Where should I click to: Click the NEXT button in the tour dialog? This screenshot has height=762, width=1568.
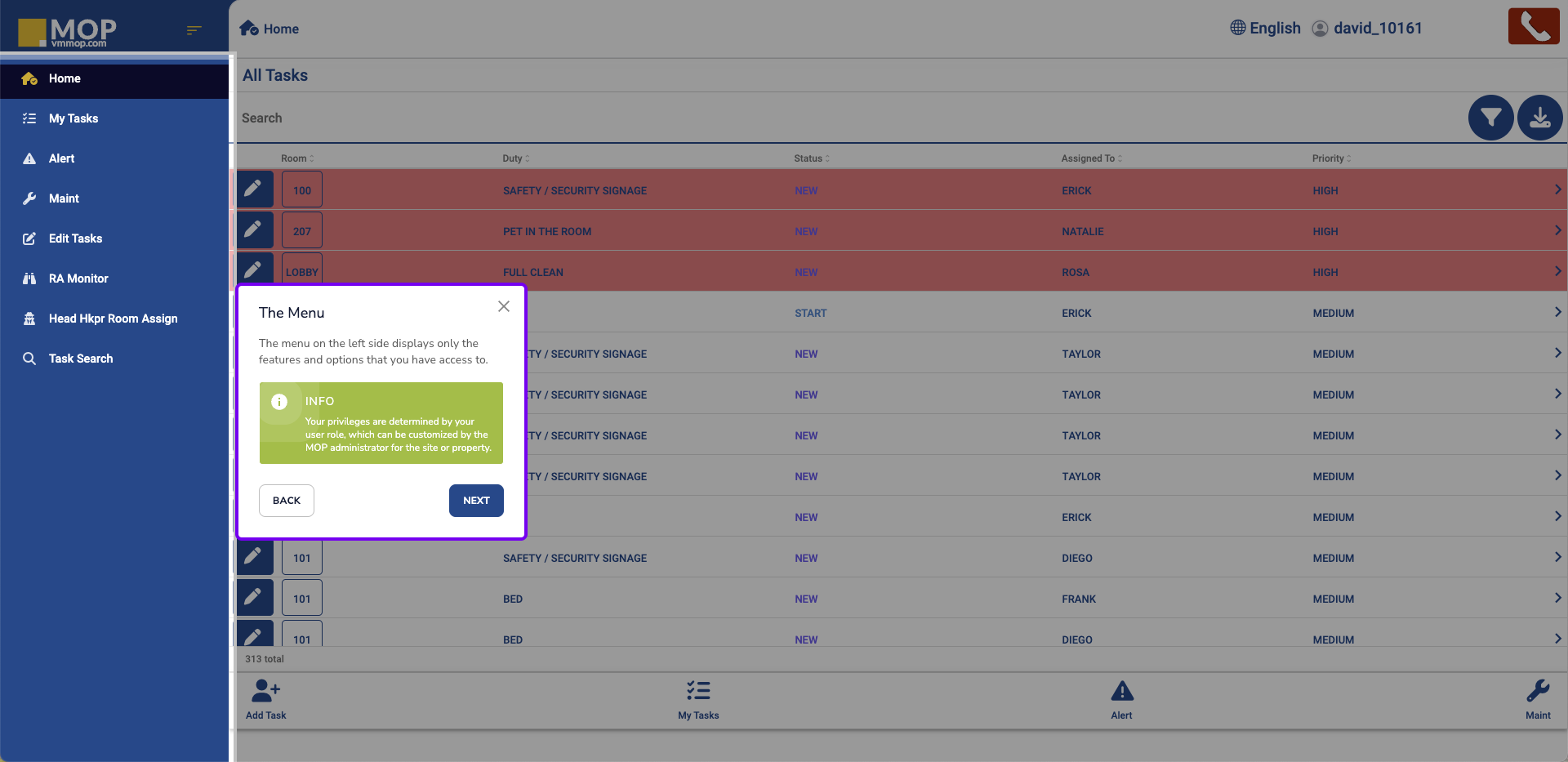coord(476,501)
